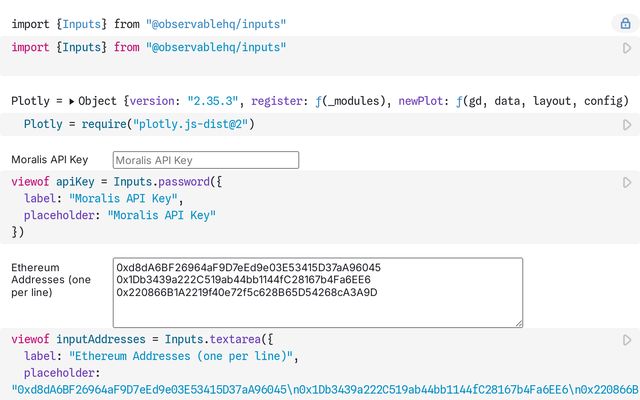The image size is (640, 400).
Task: Run the viewof apiKey cell
Action: click(x=627, y=182)
